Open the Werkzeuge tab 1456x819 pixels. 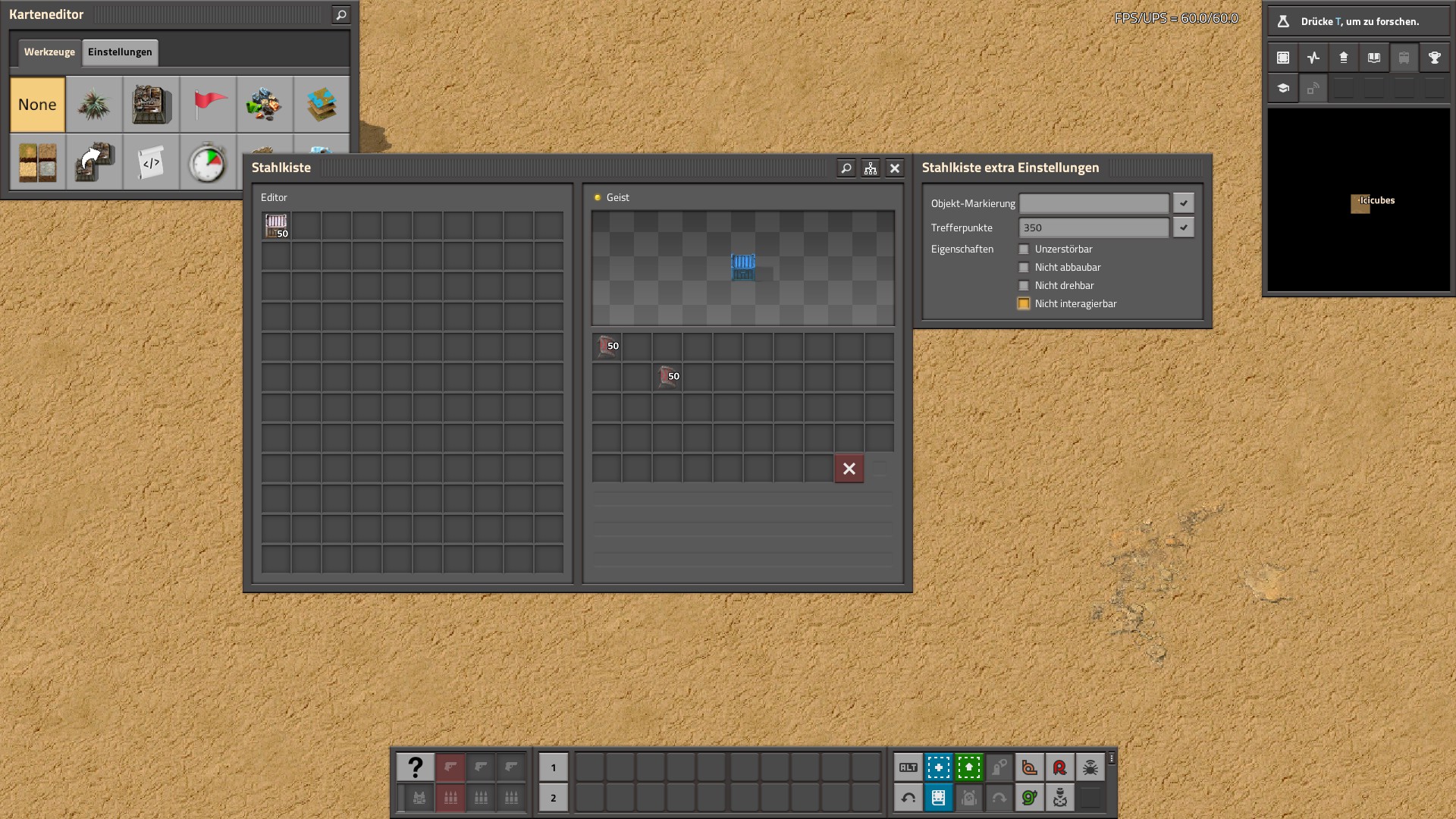[x=49, y=52]
